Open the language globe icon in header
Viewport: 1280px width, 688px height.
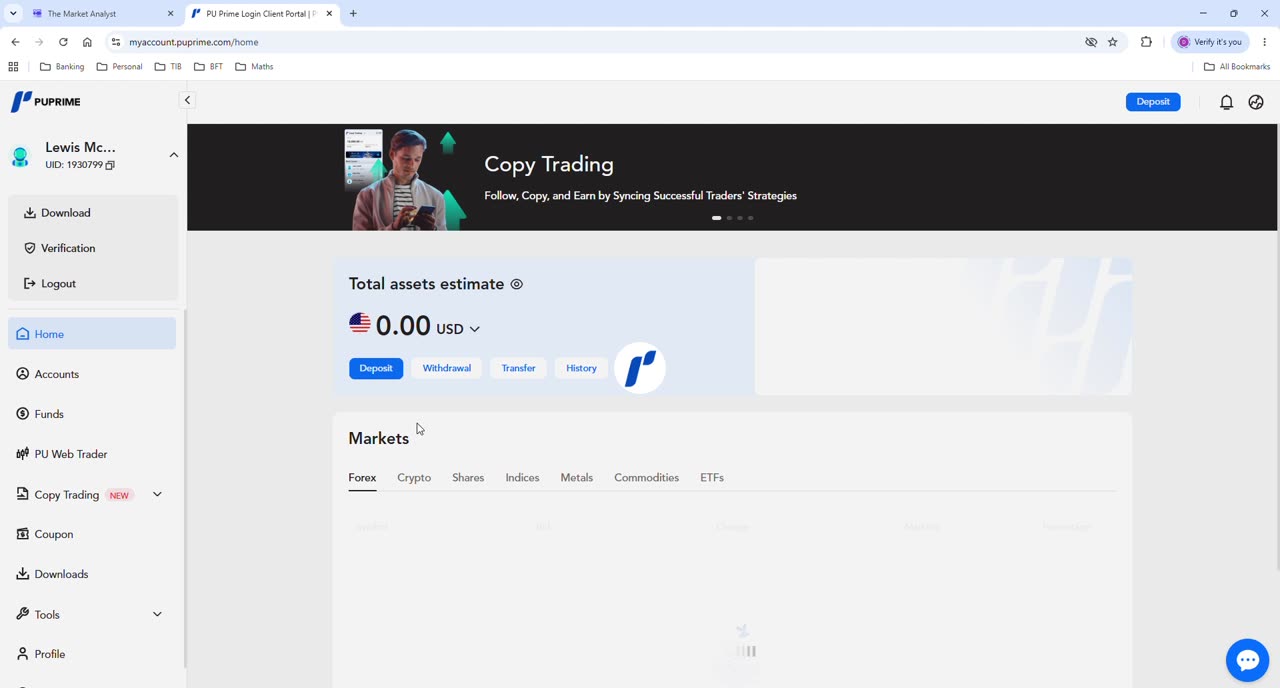[x=1256, y=102]
